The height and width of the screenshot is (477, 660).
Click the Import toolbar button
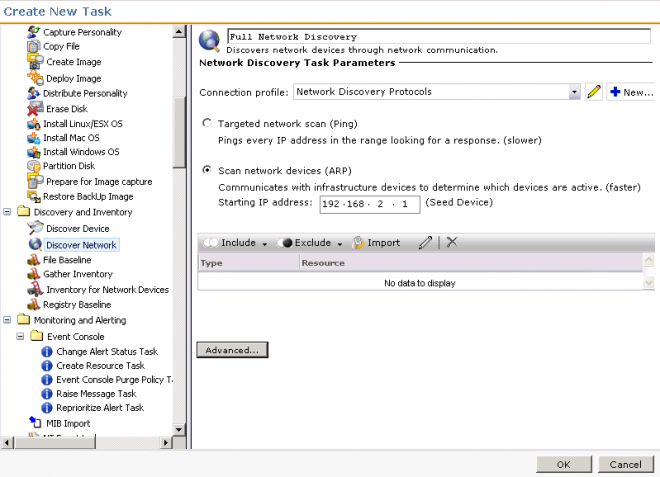(375, 242)
